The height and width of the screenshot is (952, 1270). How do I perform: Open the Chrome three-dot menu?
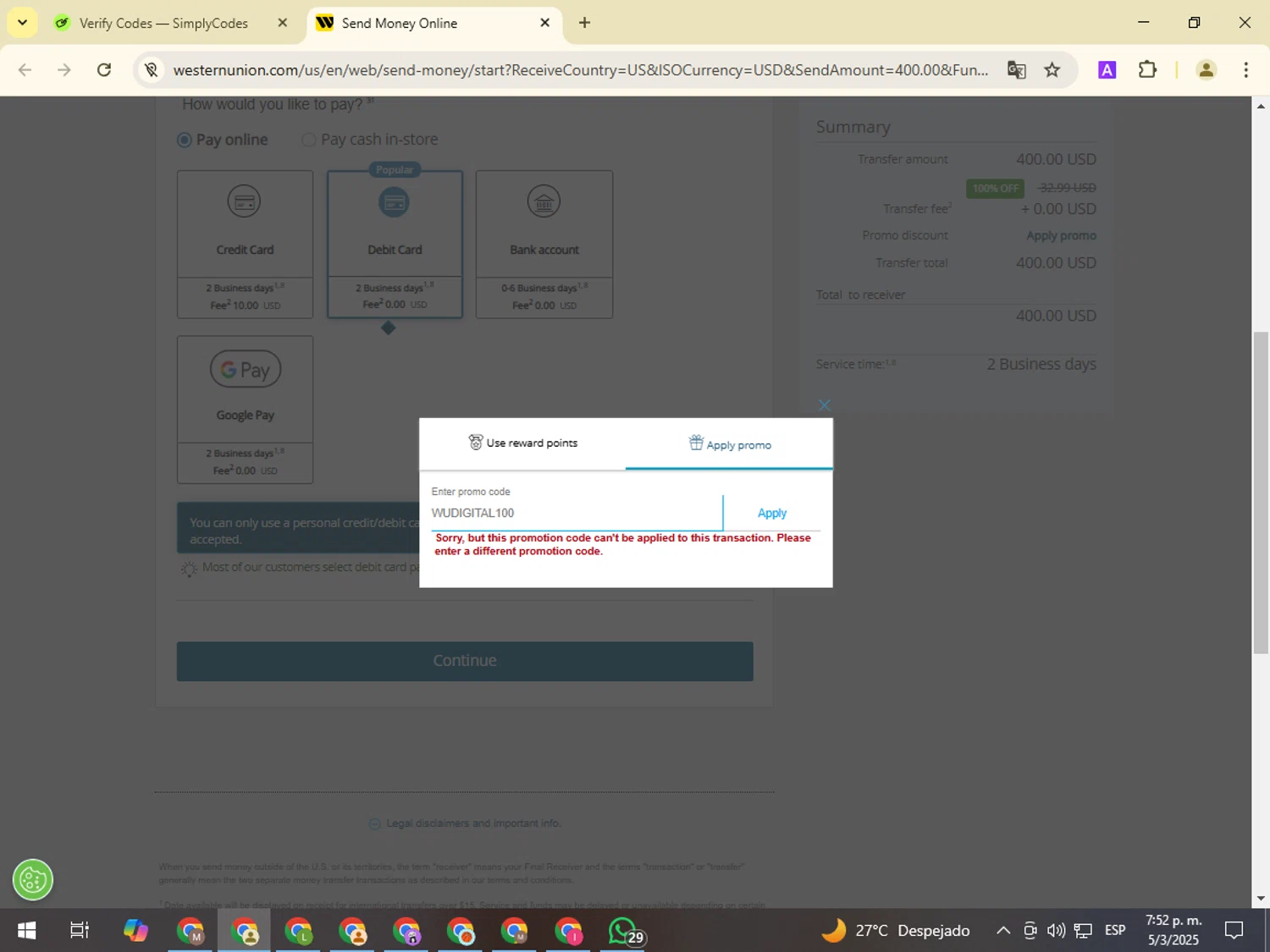(x=1245, y=70)
